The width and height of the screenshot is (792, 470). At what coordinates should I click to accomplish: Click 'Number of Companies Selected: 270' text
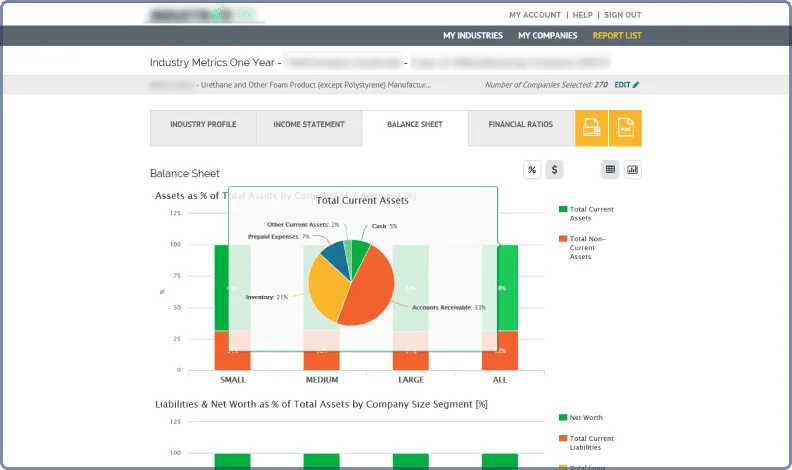click(546, 85)
